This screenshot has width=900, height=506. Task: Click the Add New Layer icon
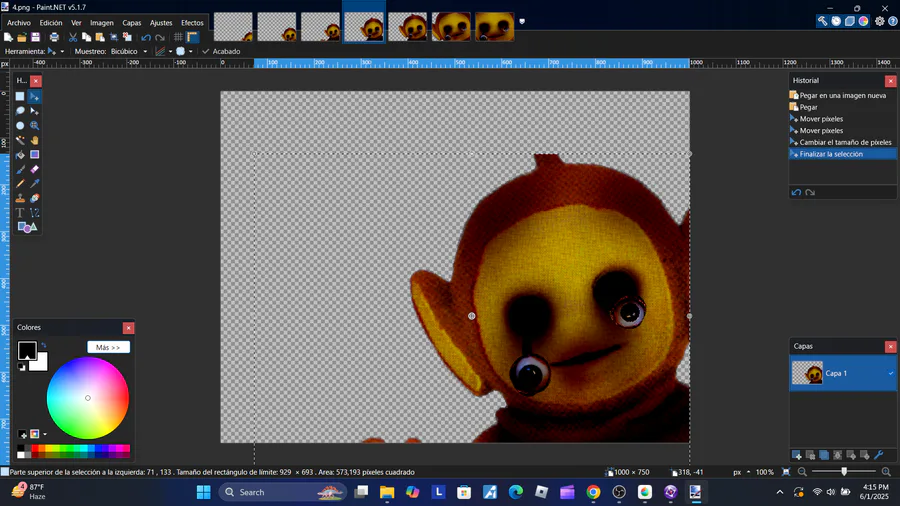(797, 456)
